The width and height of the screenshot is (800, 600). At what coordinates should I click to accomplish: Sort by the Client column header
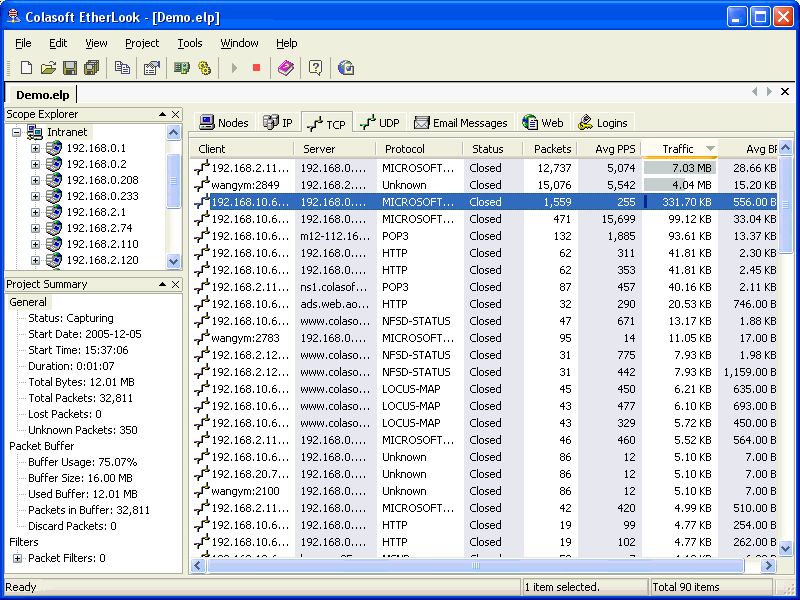coord(242,149)
